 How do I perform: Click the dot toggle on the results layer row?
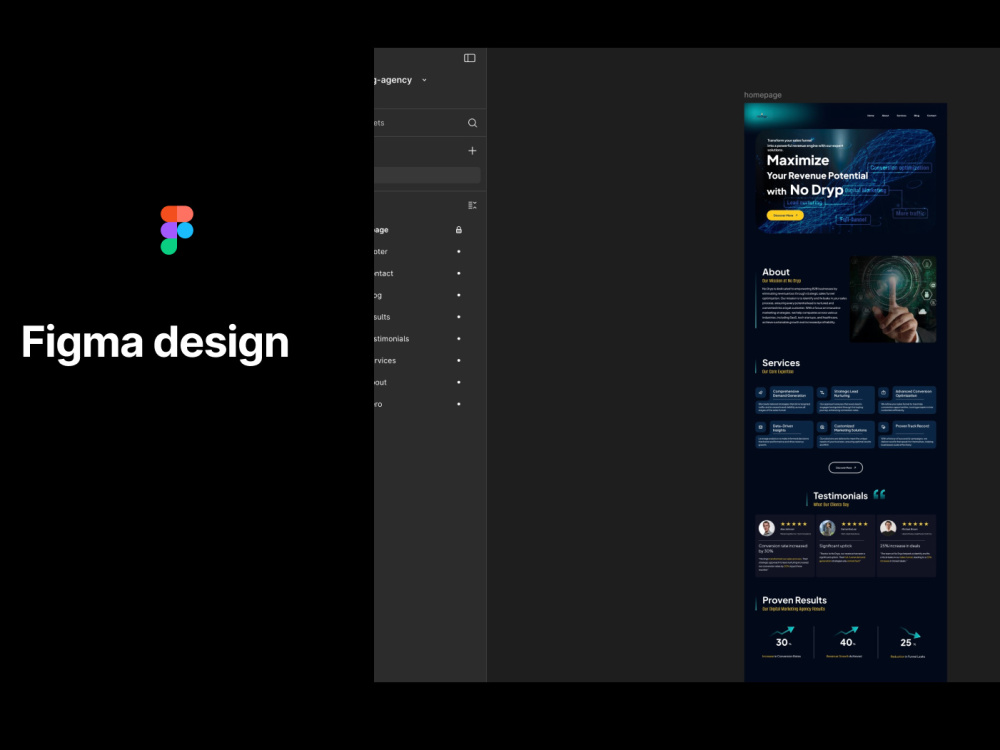click(459, 317)
